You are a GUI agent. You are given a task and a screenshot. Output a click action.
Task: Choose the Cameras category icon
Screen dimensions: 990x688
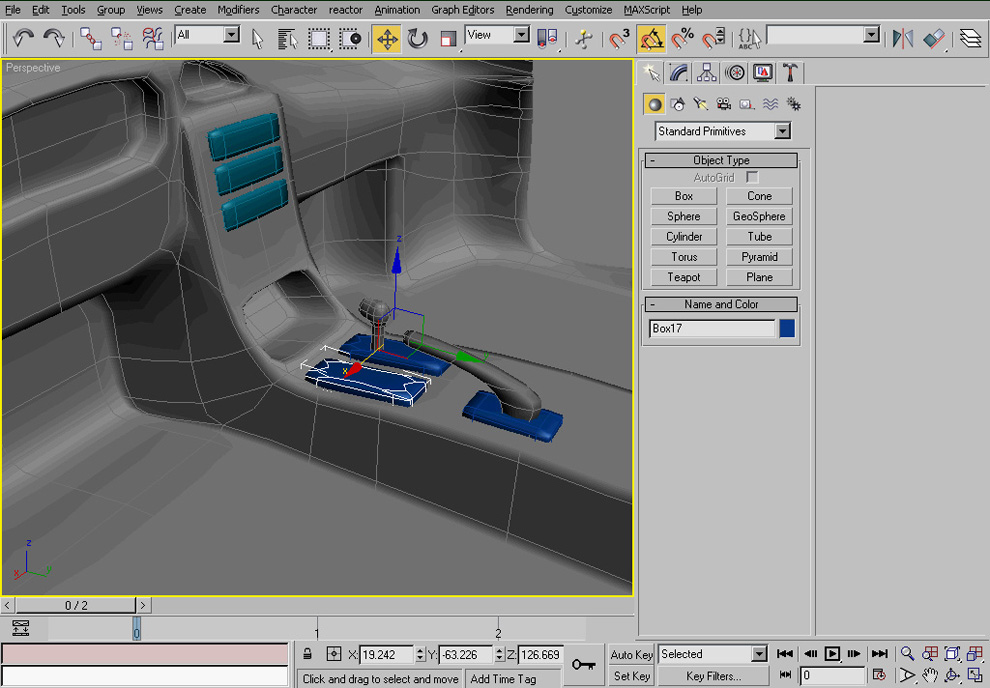click(723, 104)
